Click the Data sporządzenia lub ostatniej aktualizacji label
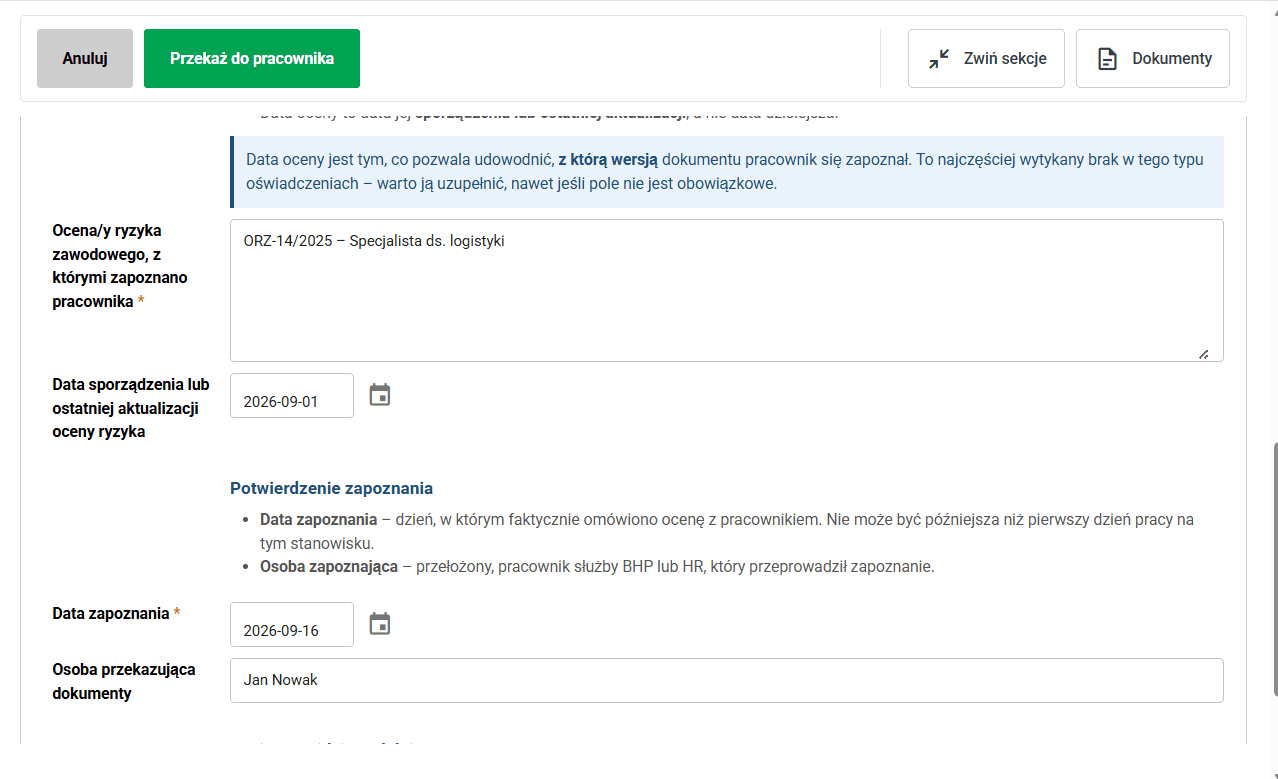 pyautogui.click(x=131, y=408)
